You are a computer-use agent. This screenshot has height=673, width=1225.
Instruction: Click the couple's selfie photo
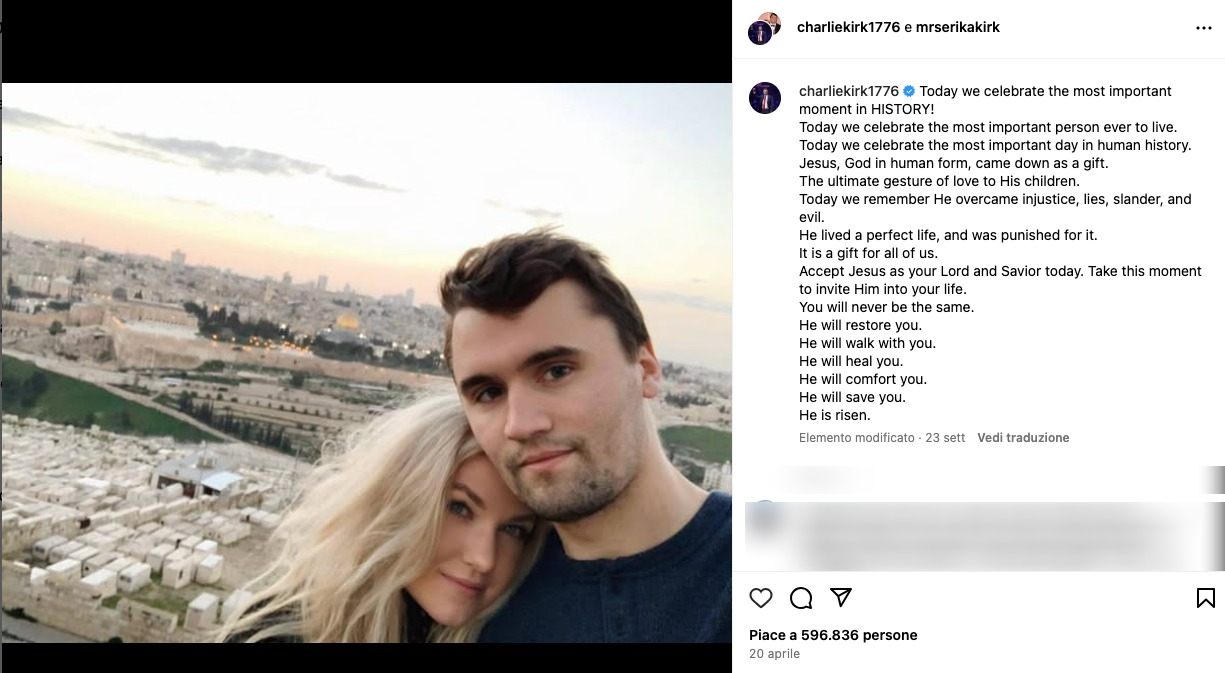point(366,362)
